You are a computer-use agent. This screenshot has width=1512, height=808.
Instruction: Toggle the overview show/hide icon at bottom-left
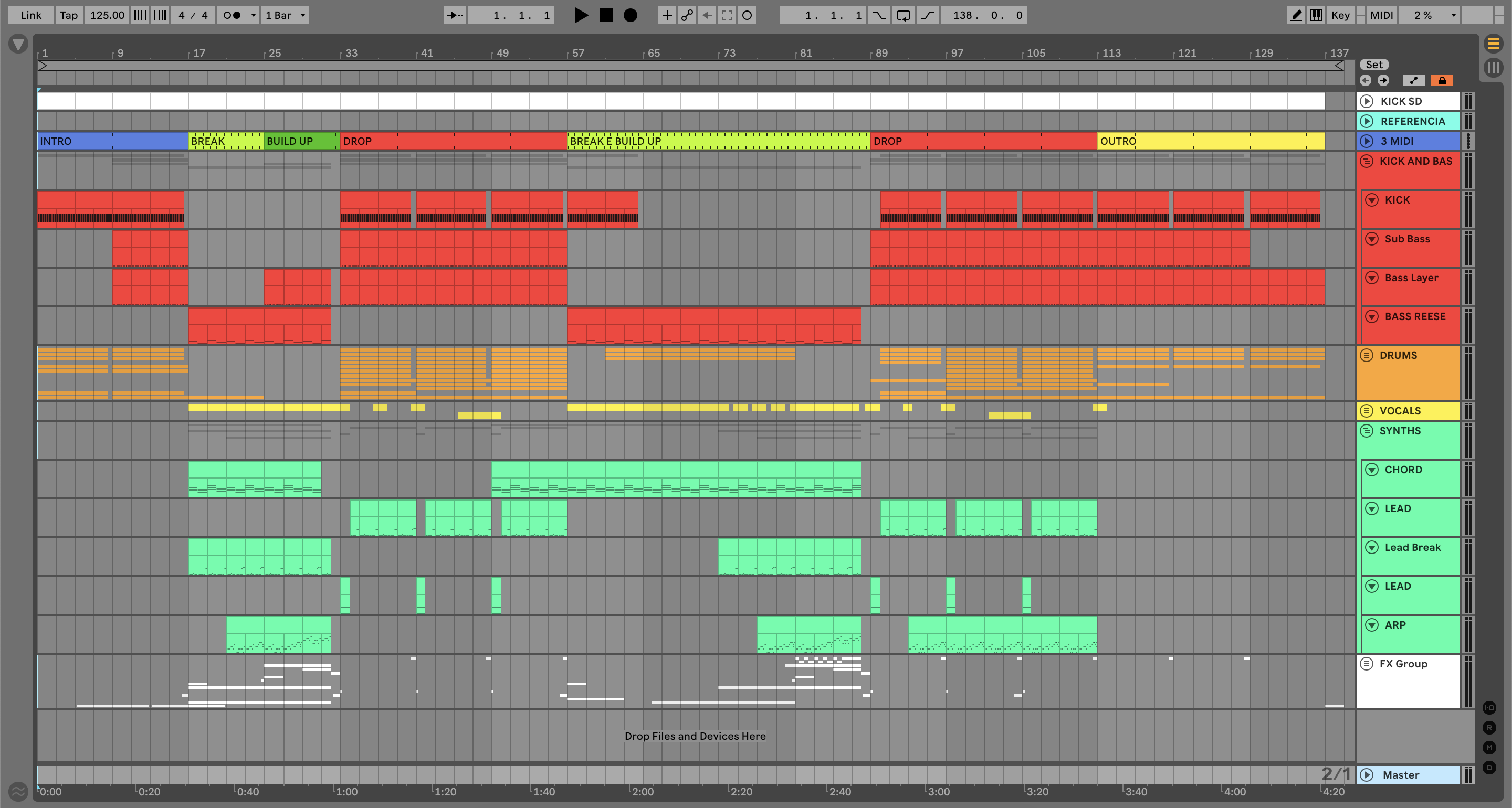[x=18, y=791]
